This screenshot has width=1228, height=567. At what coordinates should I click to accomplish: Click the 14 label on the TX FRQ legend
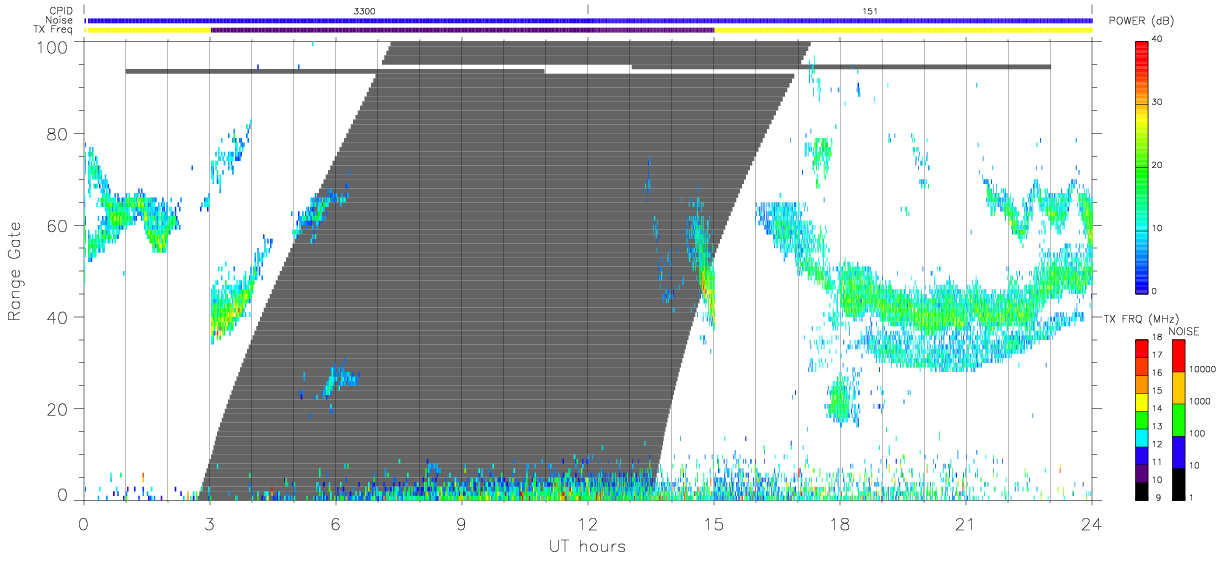[x=1157, y=410]
